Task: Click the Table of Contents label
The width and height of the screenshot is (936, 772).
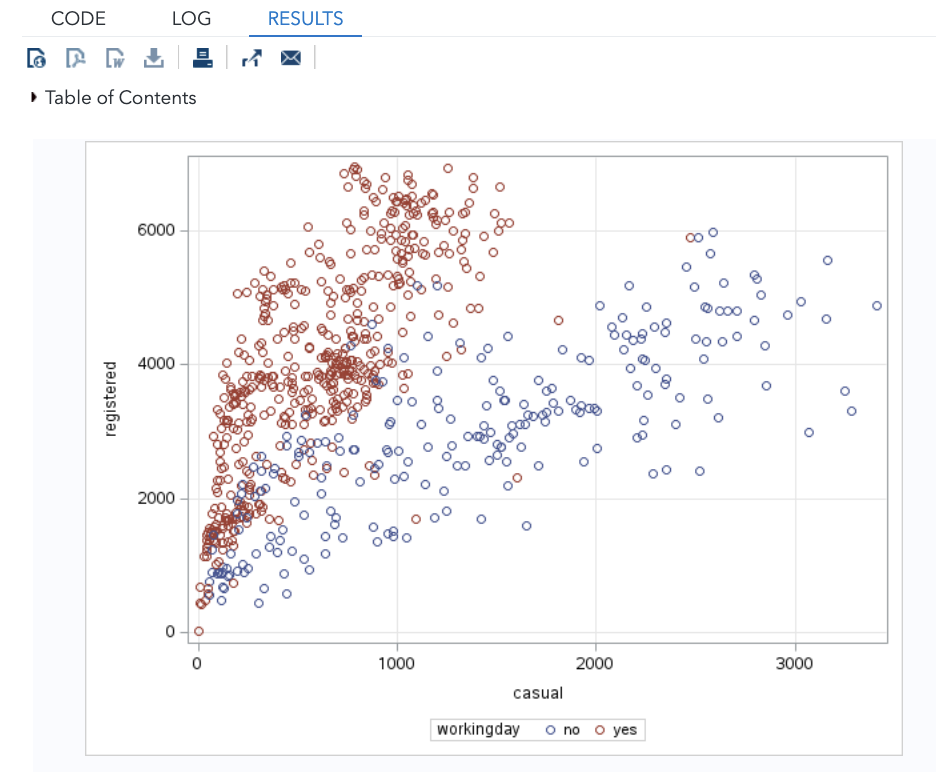Action: (120, 97)
